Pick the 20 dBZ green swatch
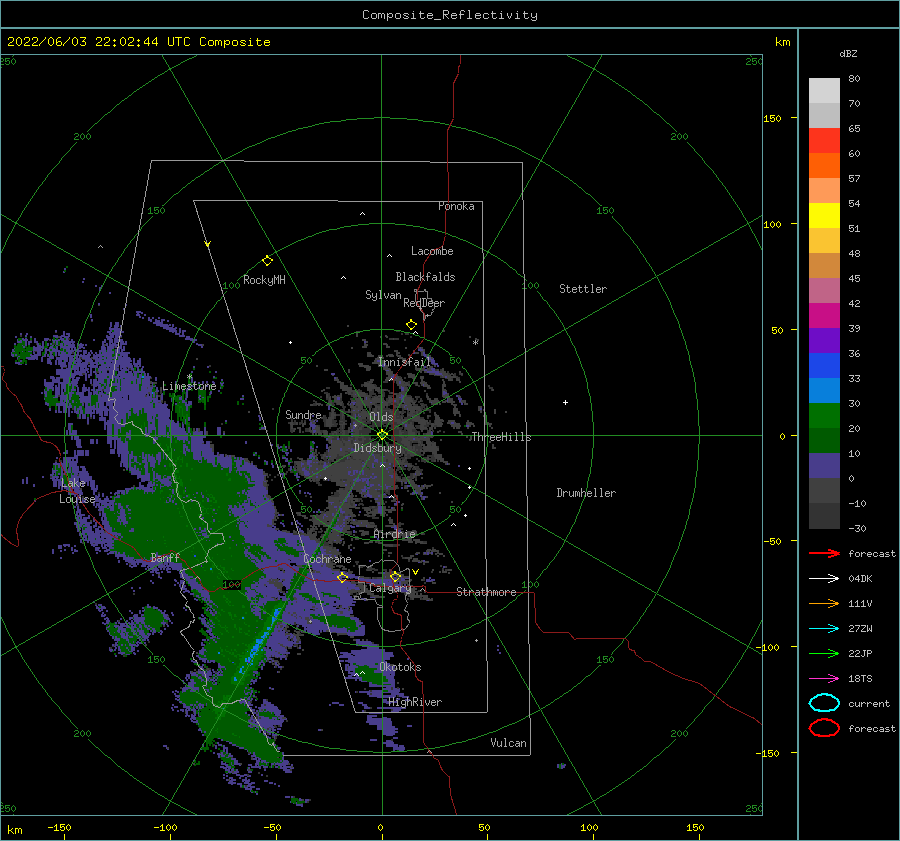The height and width of the screenshot is (841, 900). 824,440
